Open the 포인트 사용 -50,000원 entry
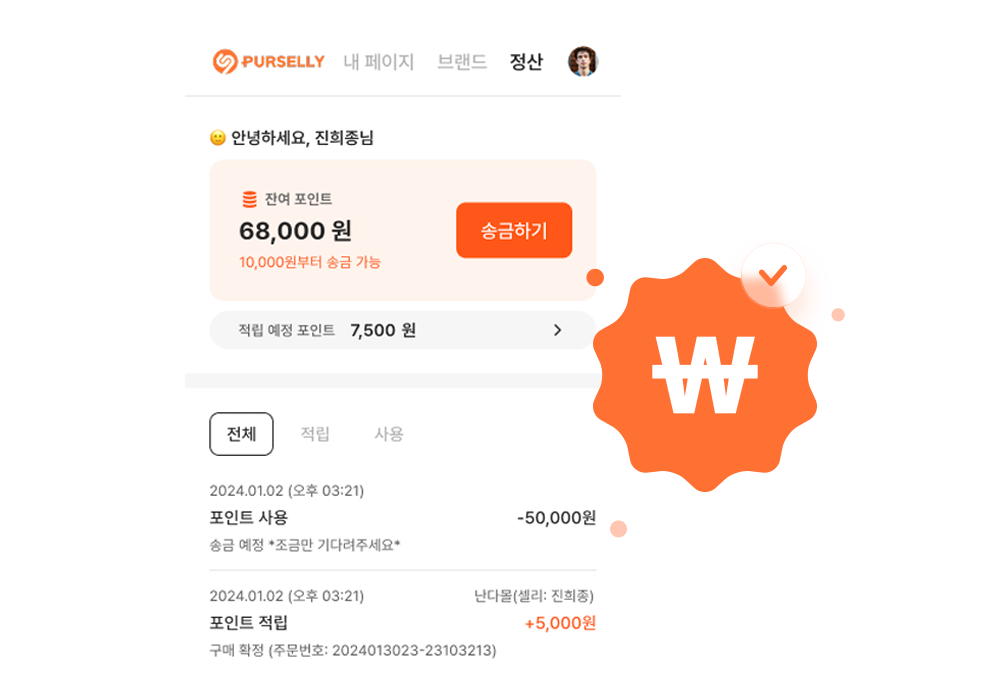Screen dimensions: 1000x700 pyautogui.click(x=402, y=518)
